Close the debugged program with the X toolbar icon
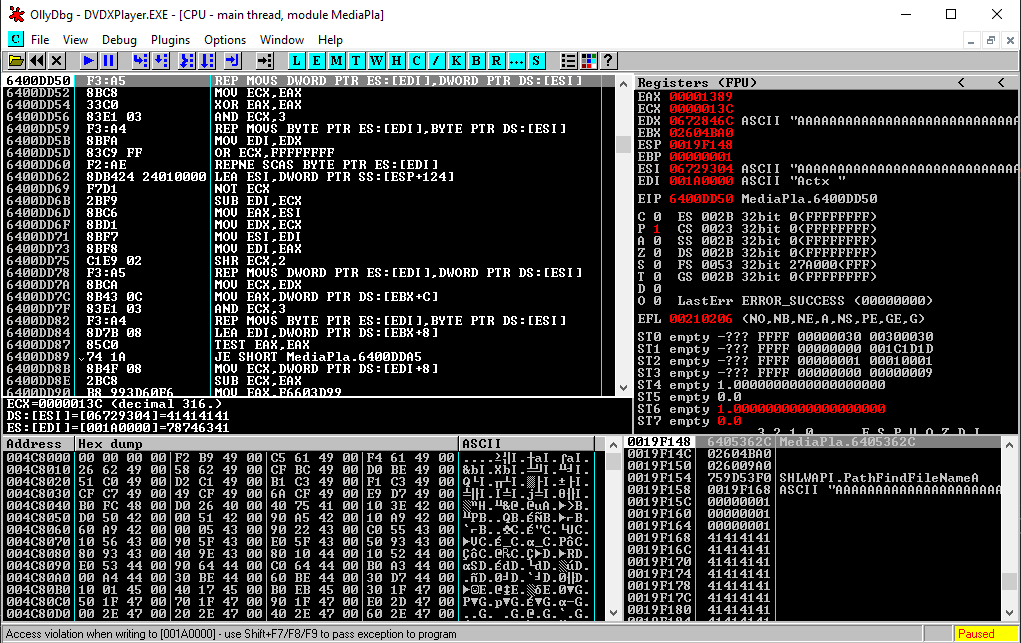 click(x=57, y=61)
